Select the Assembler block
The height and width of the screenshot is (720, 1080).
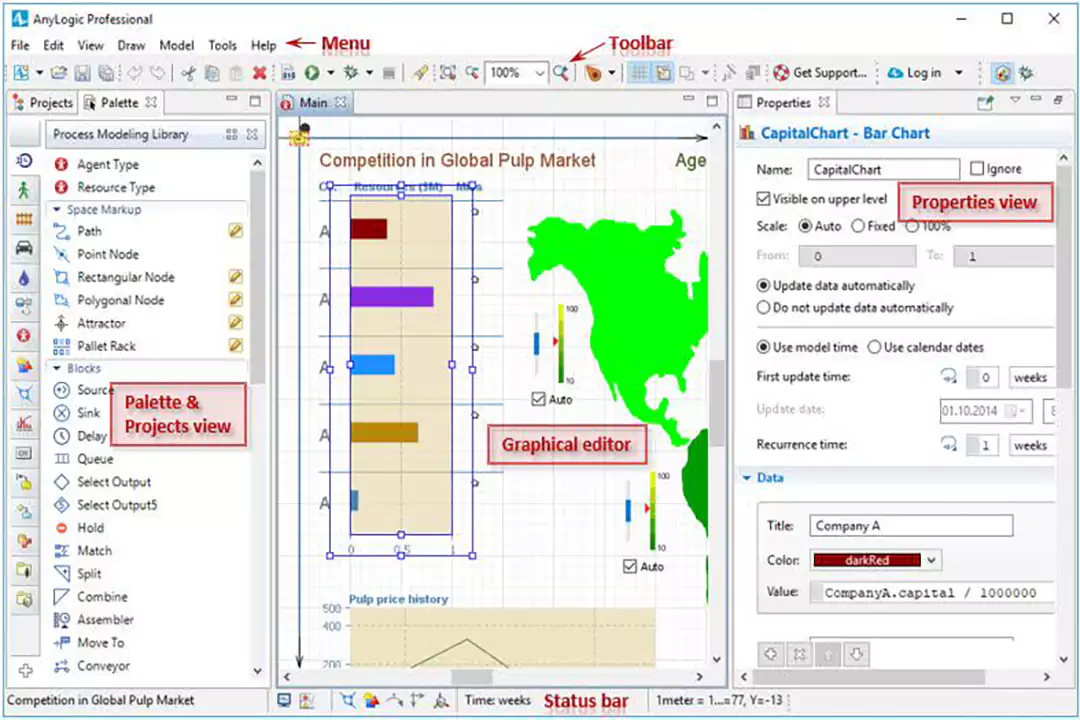point(105,620)
